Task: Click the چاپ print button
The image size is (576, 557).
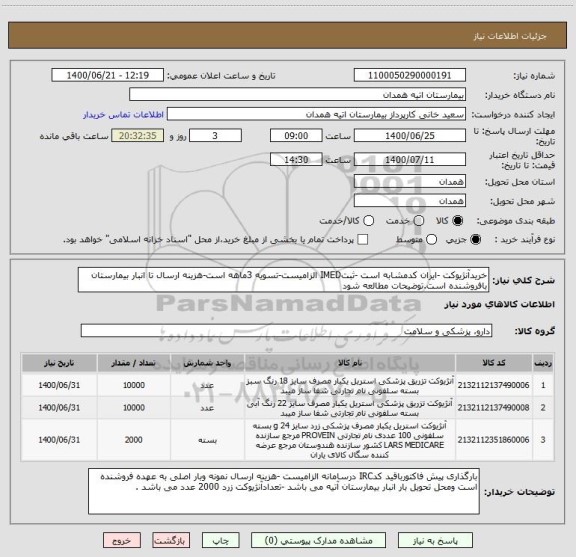Action: 220,540
